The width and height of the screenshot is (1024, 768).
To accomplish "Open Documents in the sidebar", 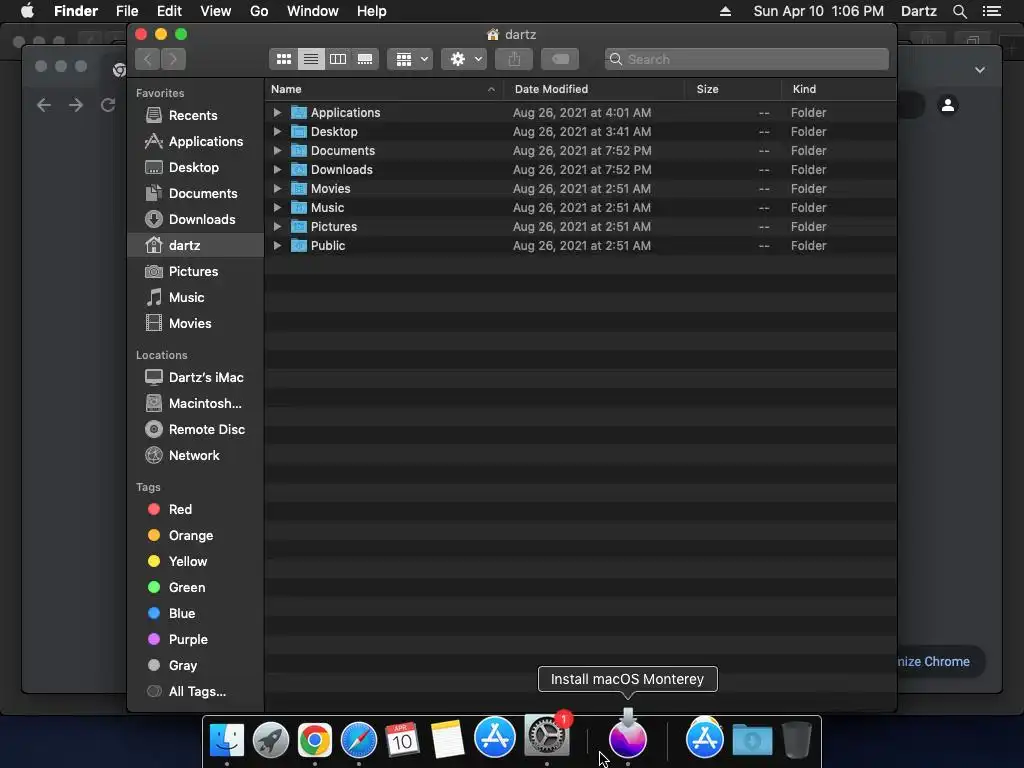I will pos(195,193).
